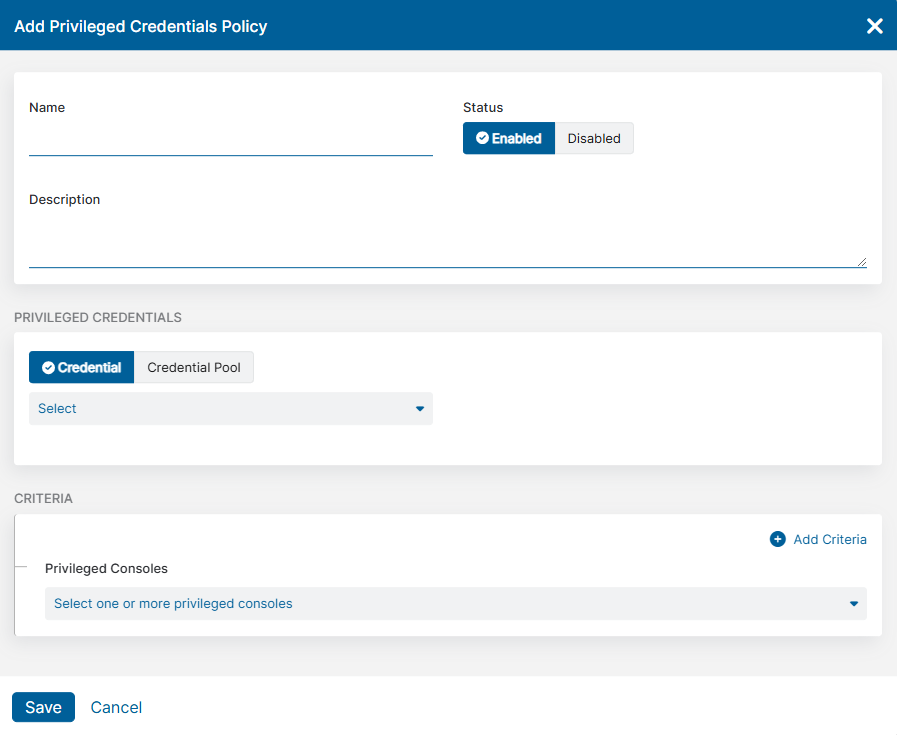This screenshot has height=735, width=897.
Task: Open the privileged consoles dropdown
Action: [x=455, y=603]
